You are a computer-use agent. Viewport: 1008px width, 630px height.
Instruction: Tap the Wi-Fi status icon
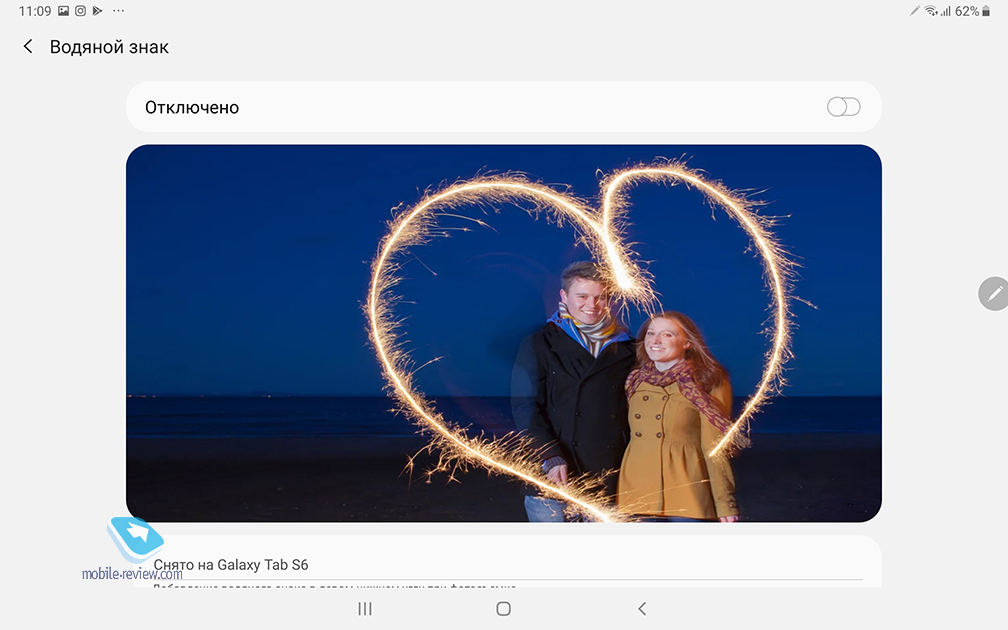coord(931,11)
